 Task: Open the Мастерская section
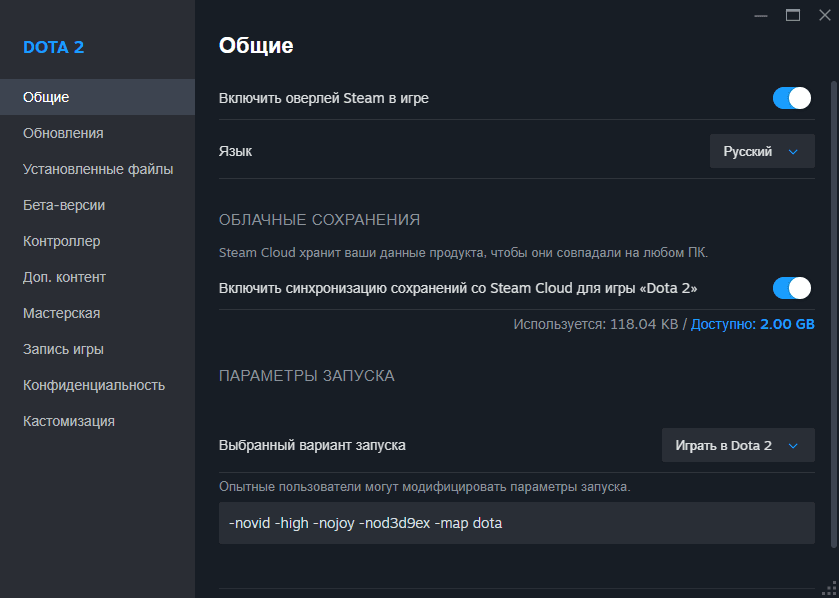click(x=57, y=312)
